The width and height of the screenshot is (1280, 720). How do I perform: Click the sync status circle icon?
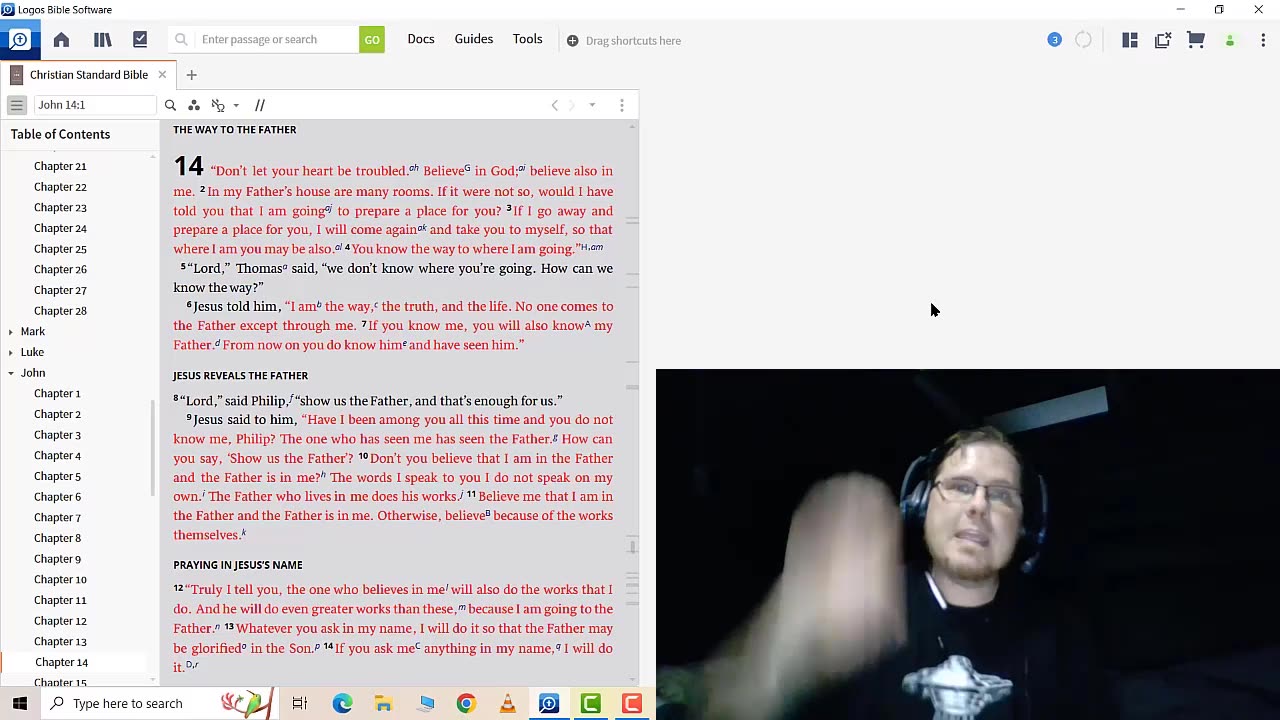click(x=1083, y=40)
